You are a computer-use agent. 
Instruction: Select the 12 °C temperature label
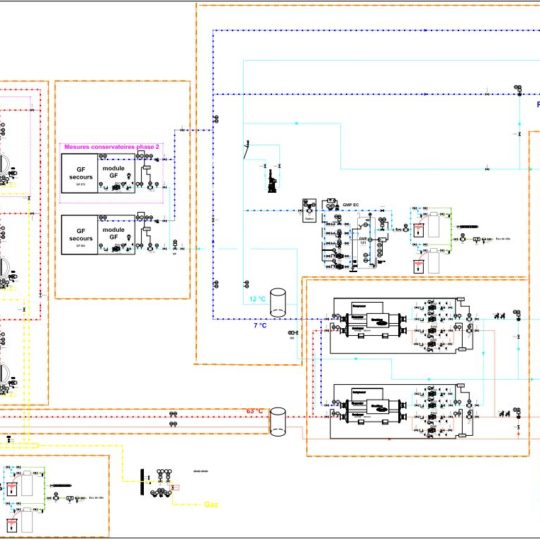pos(258,299)
